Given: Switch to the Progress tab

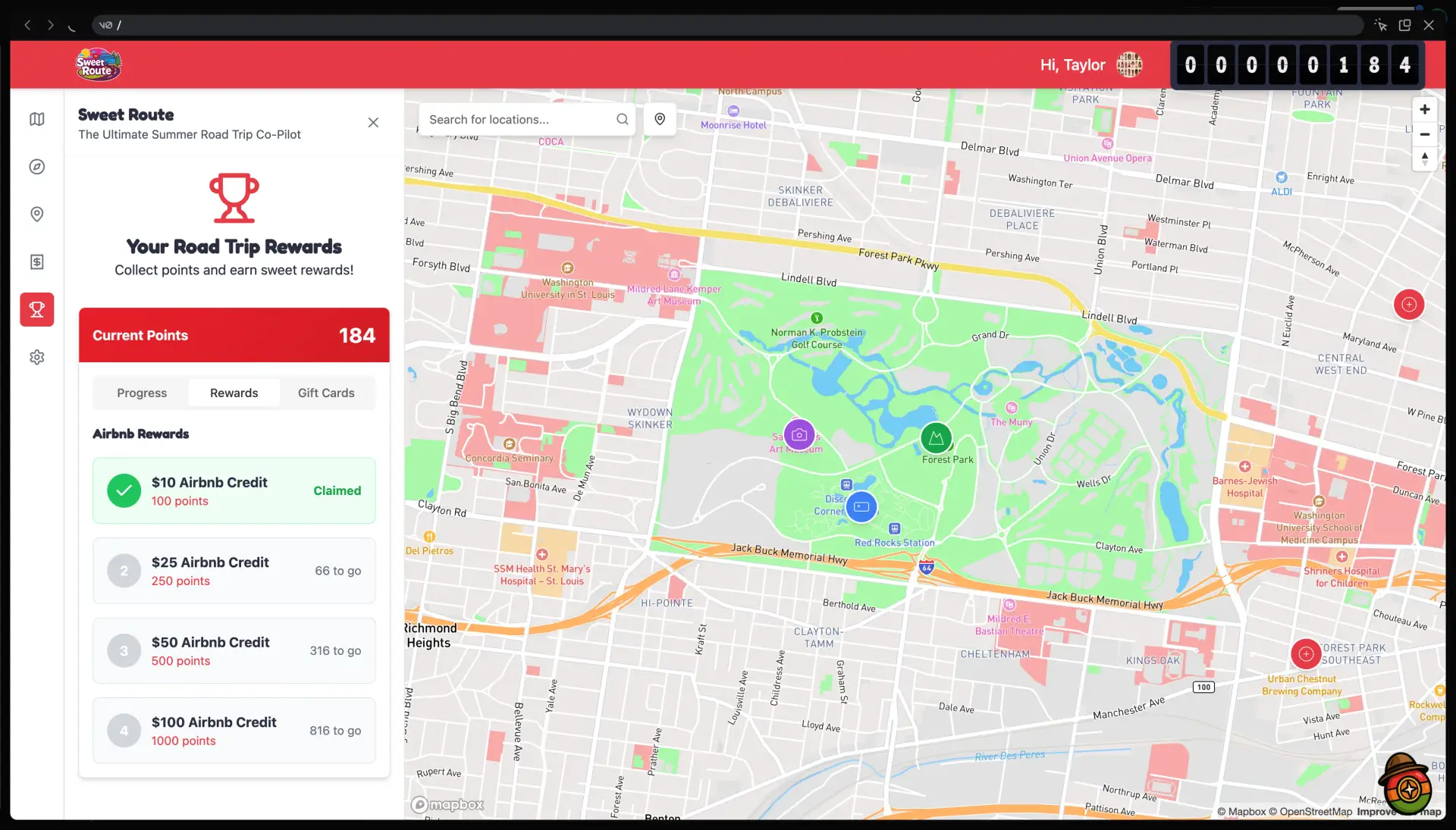Looking at the screenshot, I should (142, 393).
